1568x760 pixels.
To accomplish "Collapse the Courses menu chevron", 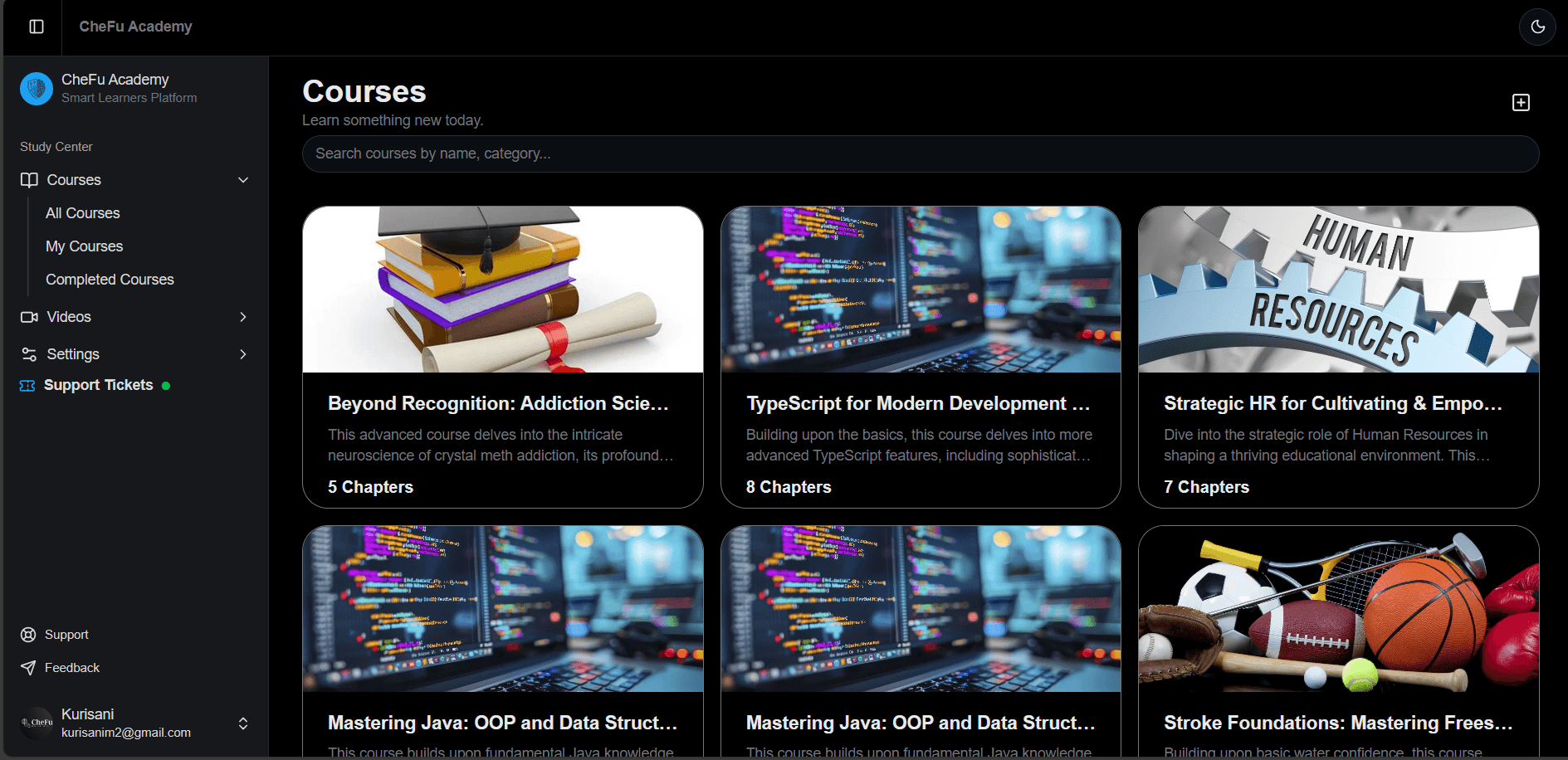I will click(x=243, y=180).
